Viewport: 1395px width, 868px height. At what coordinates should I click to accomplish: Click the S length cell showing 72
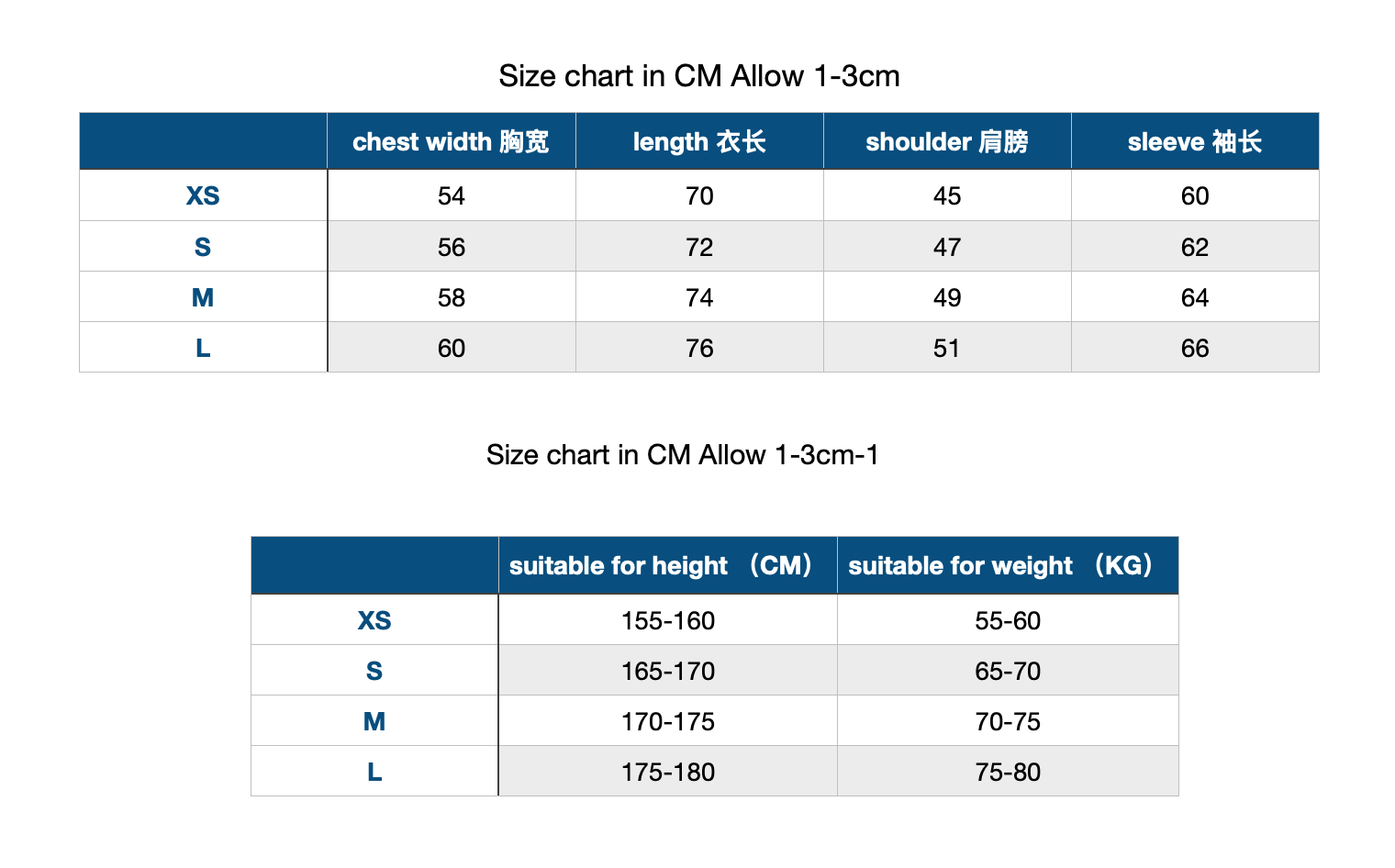click(x=699, y=247)
